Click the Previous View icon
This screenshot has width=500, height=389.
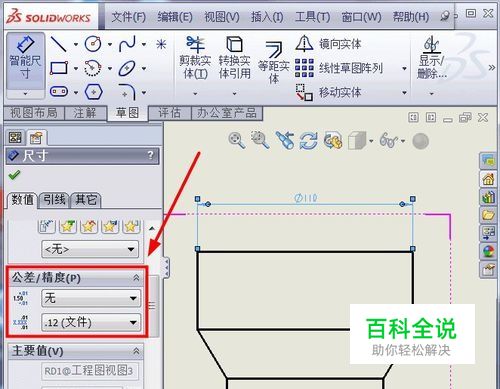point(284,140)
